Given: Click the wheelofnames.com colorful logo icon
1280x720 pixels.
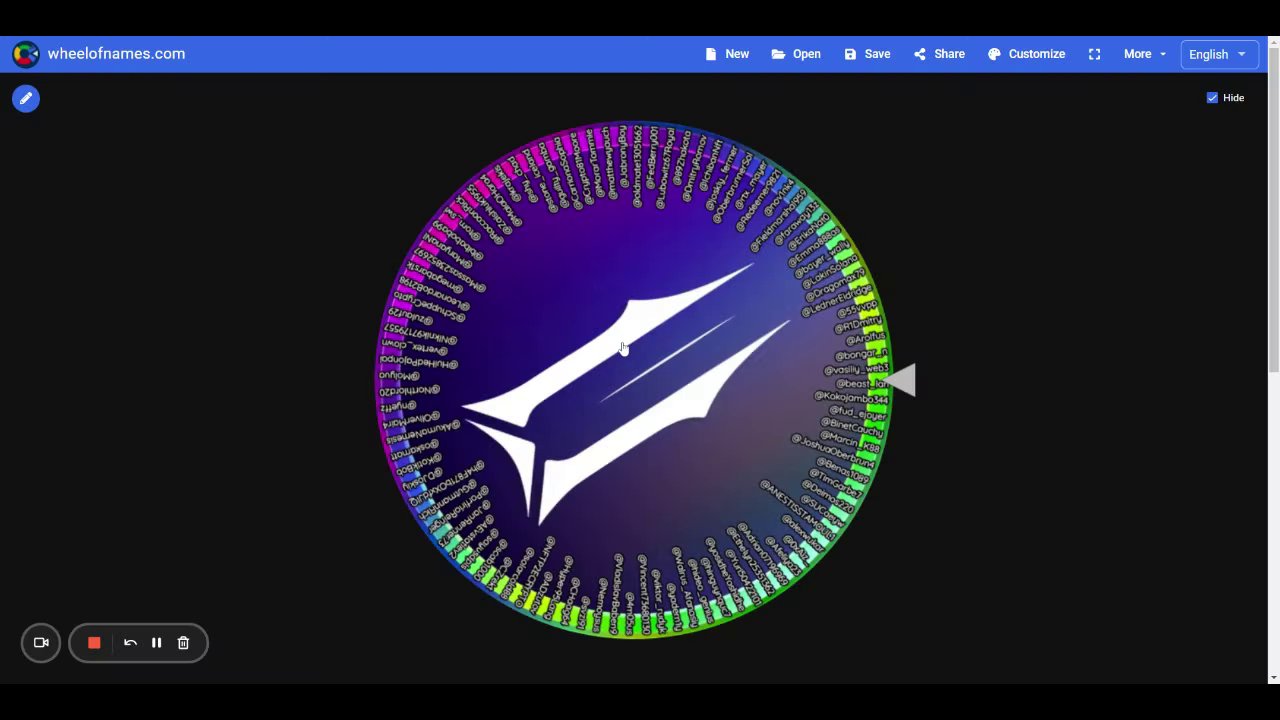Looking at the screenshot, I should coord(26,54).
